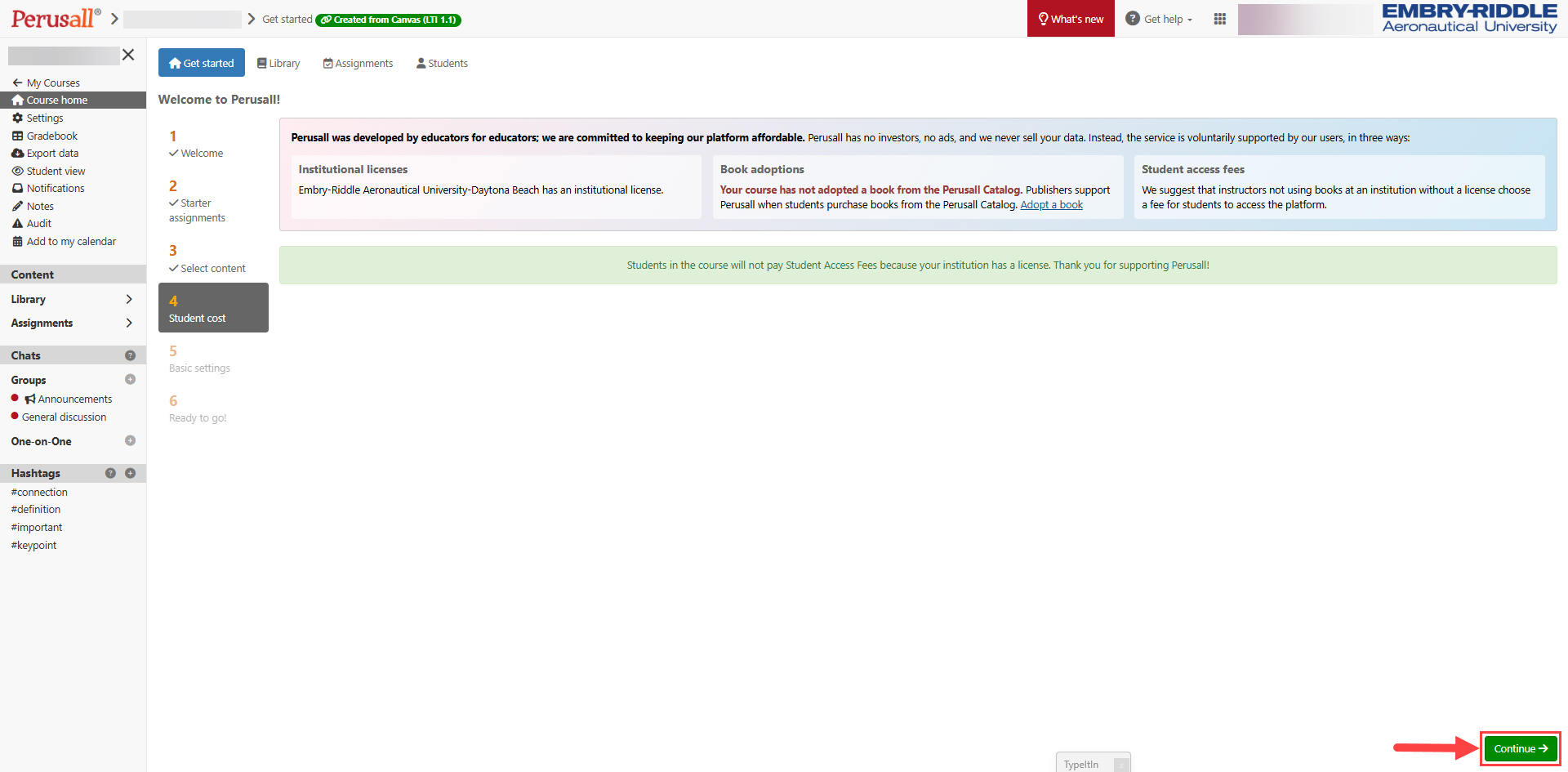
Task: Go to step 2 Starter assignments
Action: point(213,201)
